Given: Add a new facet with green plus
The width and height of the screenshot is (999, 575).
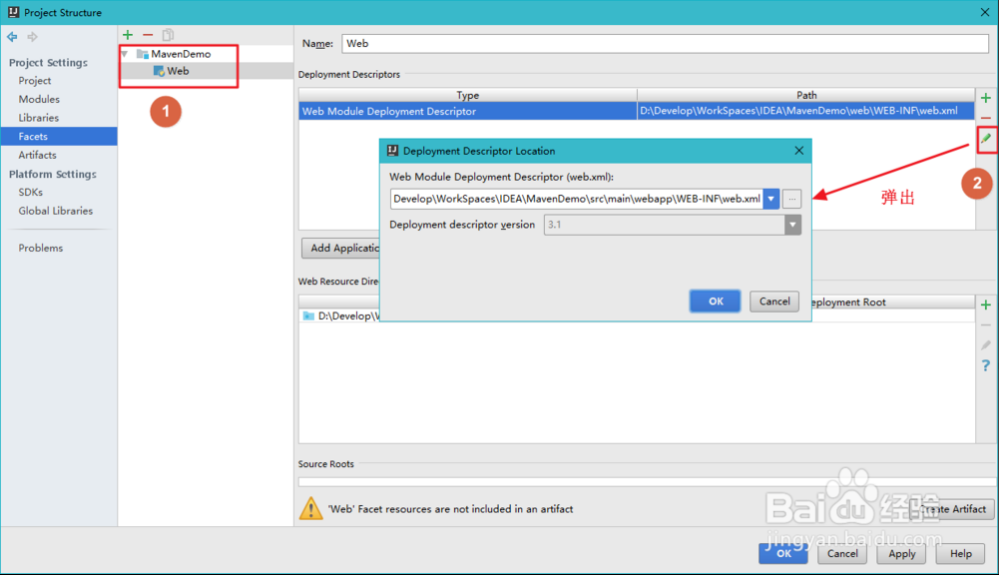Looking at the screenshot, I should pyautogui.click(x=128, y=35).
